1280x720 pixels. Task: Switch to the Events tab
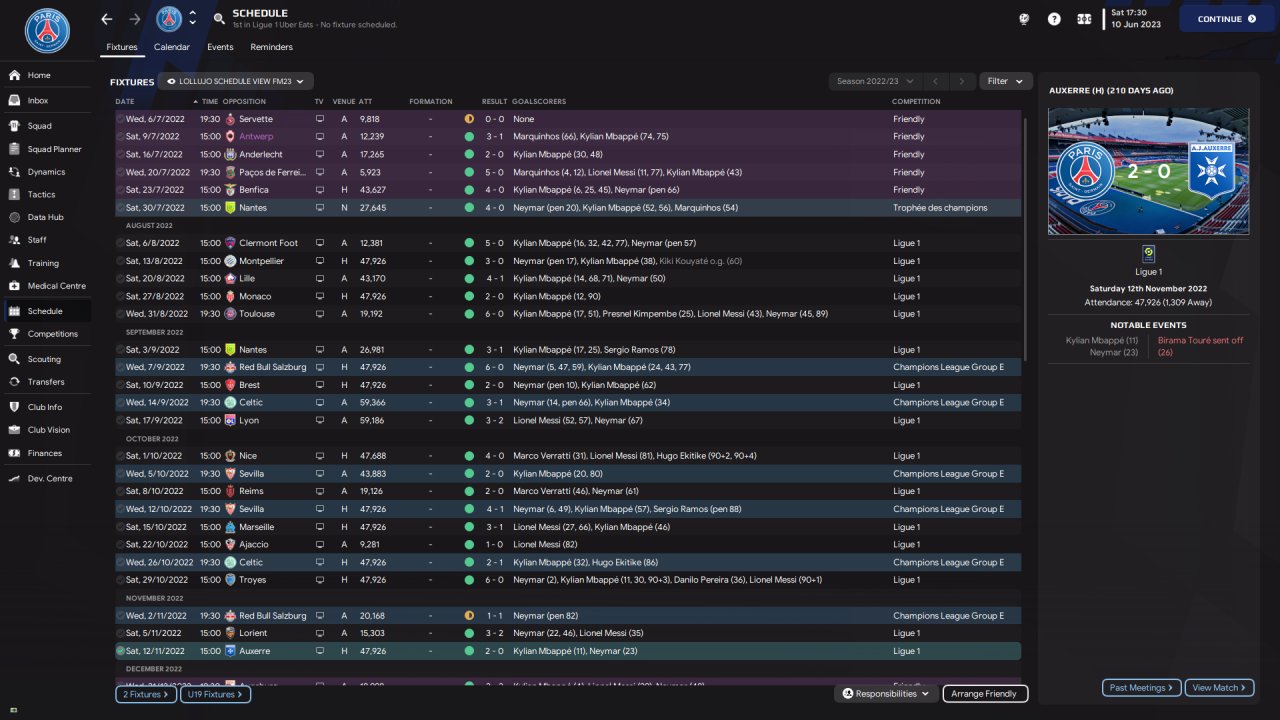(x=220, y=47)
